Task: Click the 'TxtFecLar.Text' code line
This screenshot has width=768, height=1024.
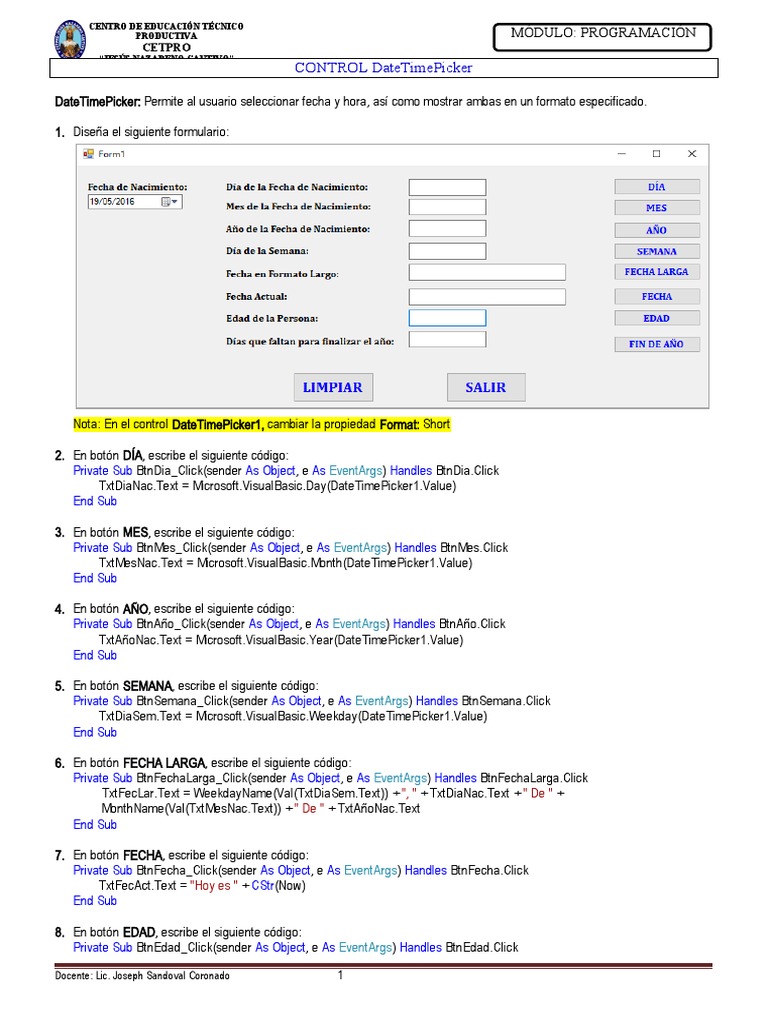Action: click(333, 793)
